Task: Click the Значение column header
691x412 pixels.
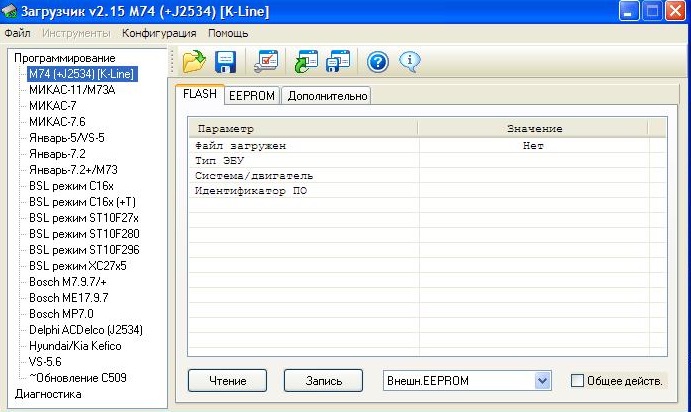Action: 534,129
